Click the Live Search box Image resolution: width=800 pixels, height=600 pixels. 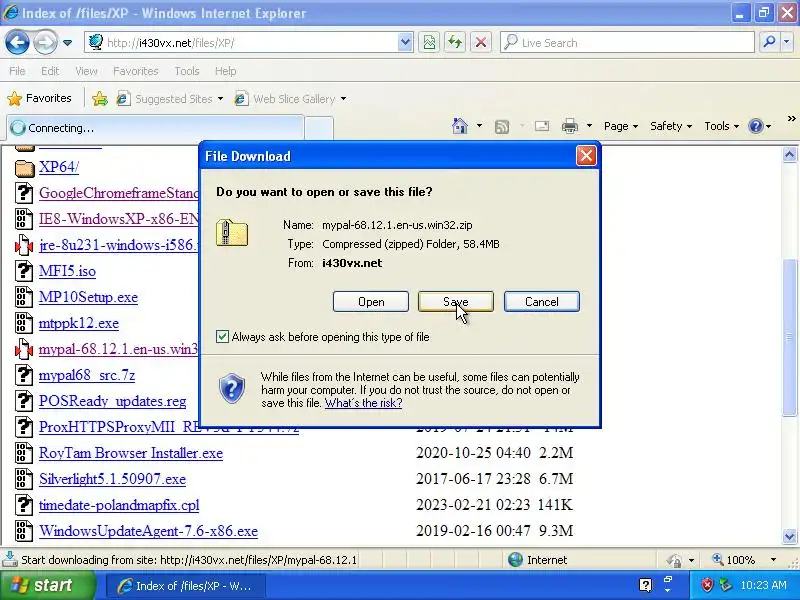(627, 42)
